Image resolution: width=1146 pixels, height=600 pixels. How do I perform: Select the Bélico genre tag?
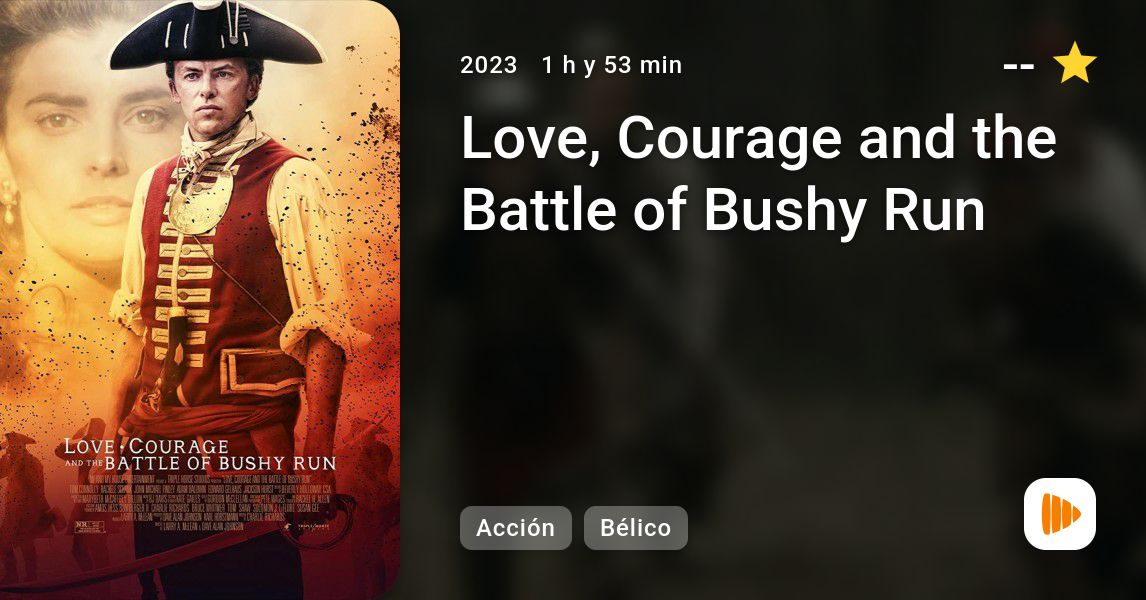pos(635,528)
